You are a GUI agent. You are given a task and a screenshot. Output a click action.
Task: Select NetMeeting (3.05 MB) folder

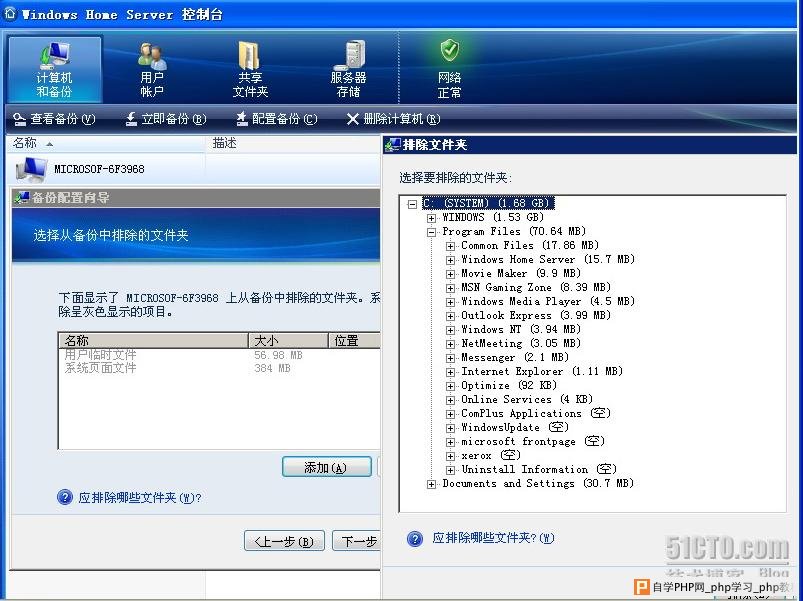(x=521, y=344)
